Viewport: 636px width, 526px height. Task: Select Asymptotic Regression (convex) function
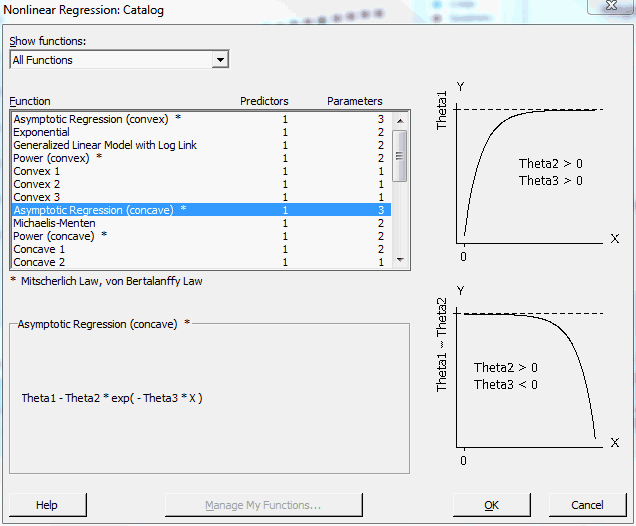click(97, 119)
